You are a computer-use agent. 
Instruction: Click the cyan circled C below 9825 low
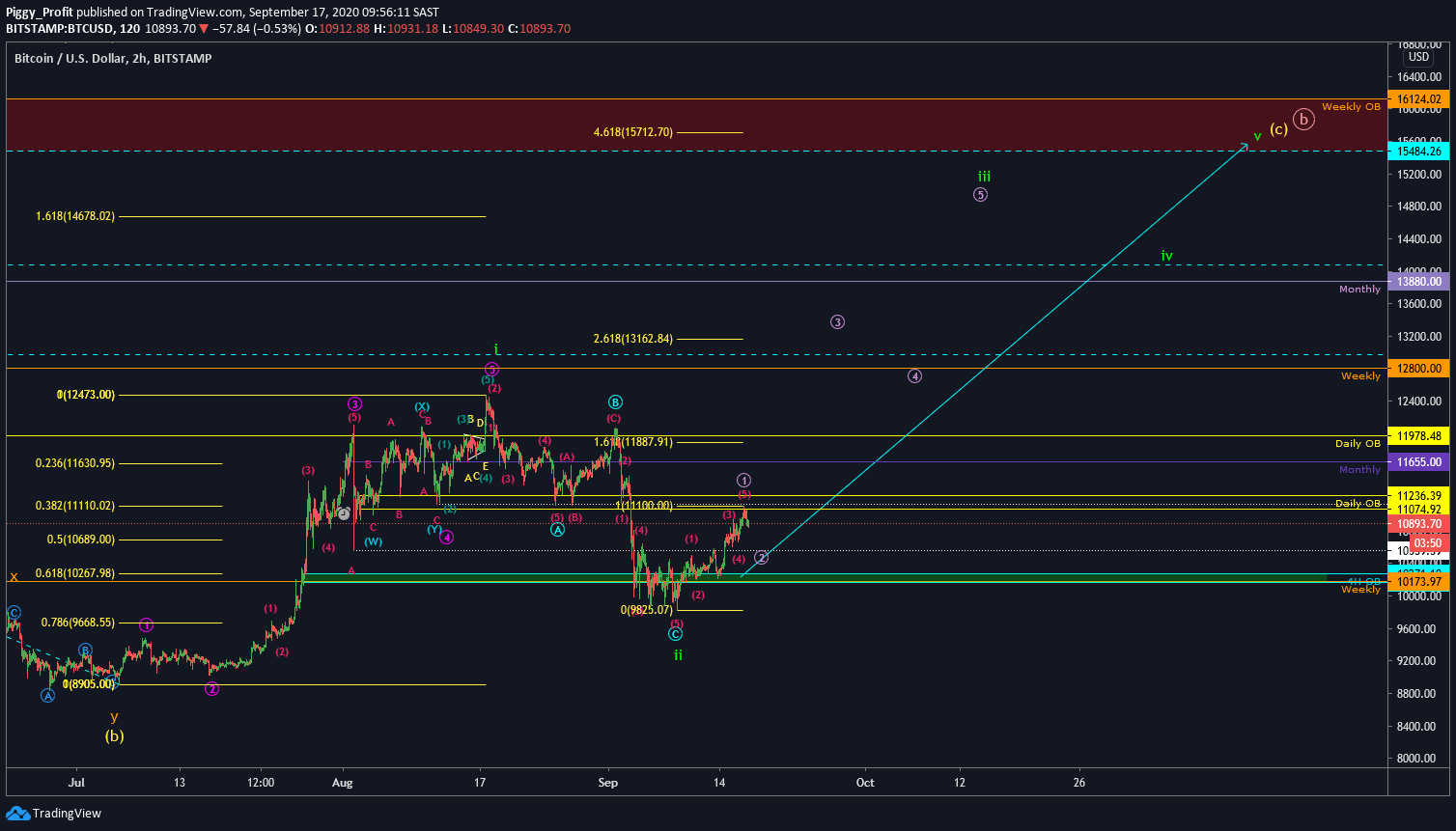click(676, 633)
